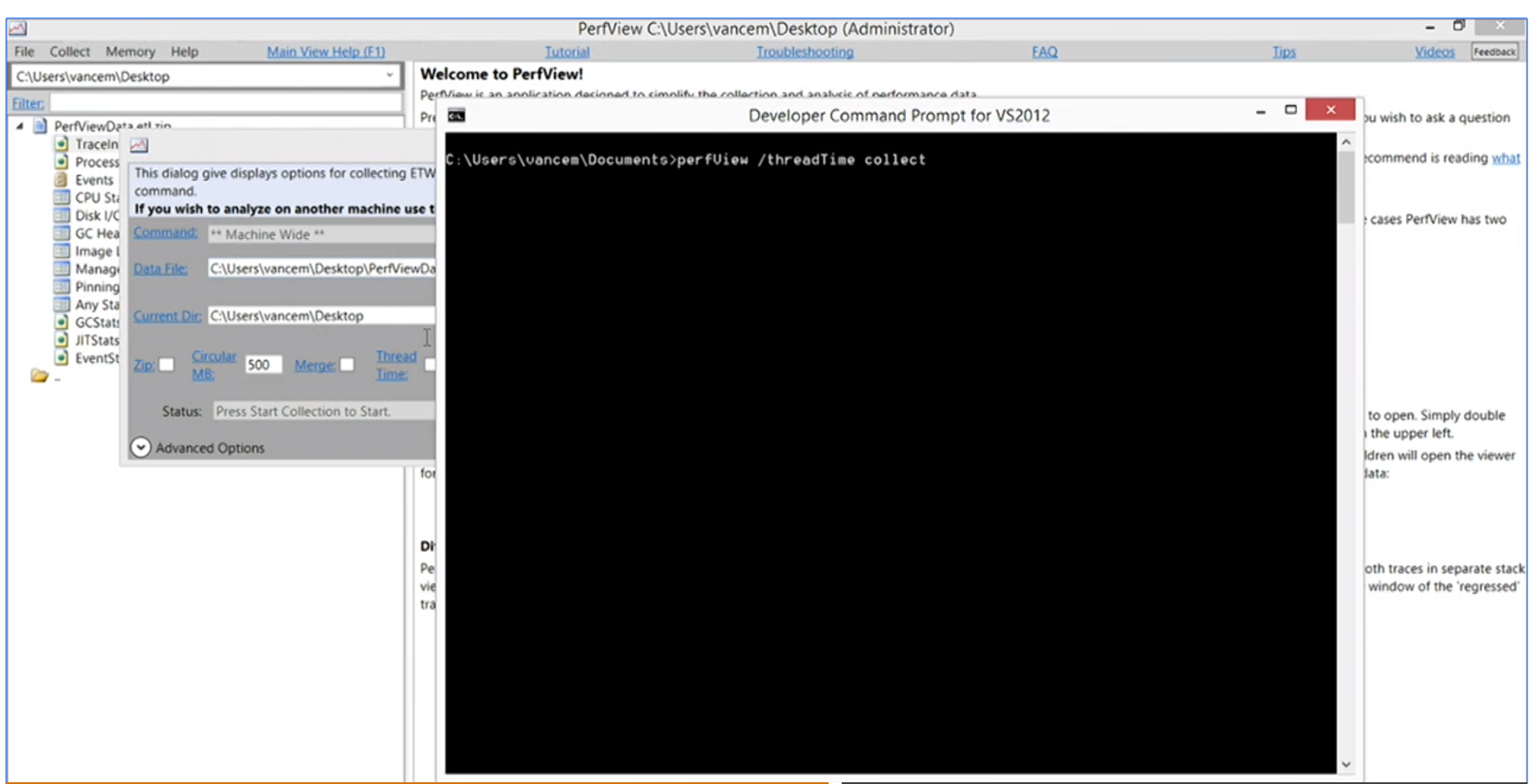Viewport: 1536px width, 784px height.
Task: Click the 'what' link in welcome text
Action: tap(1506, 158)
